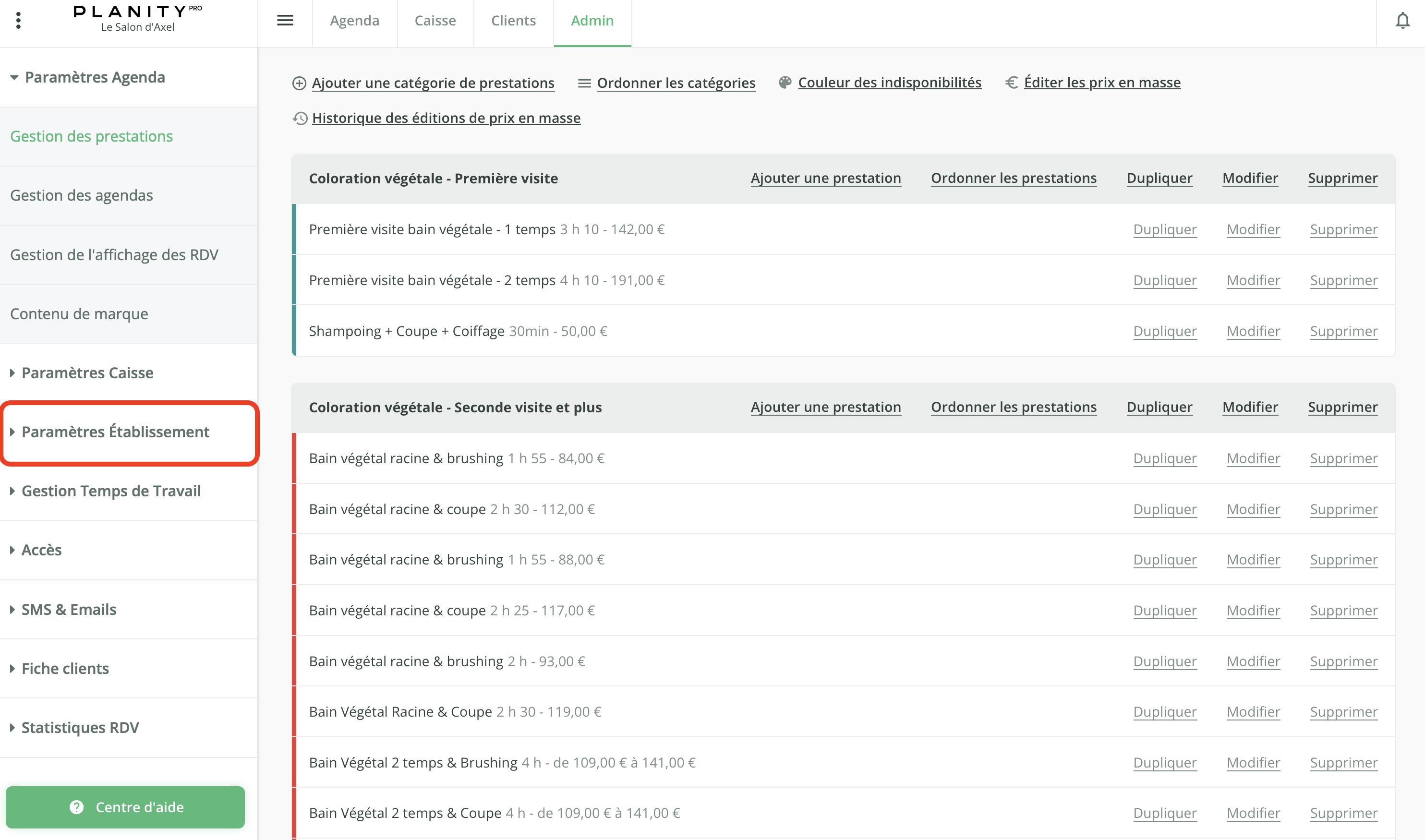This screenshot has width=1425, height=840.
Task: Open Gestion des agendas in sidebar
Action: coord(82,195)
